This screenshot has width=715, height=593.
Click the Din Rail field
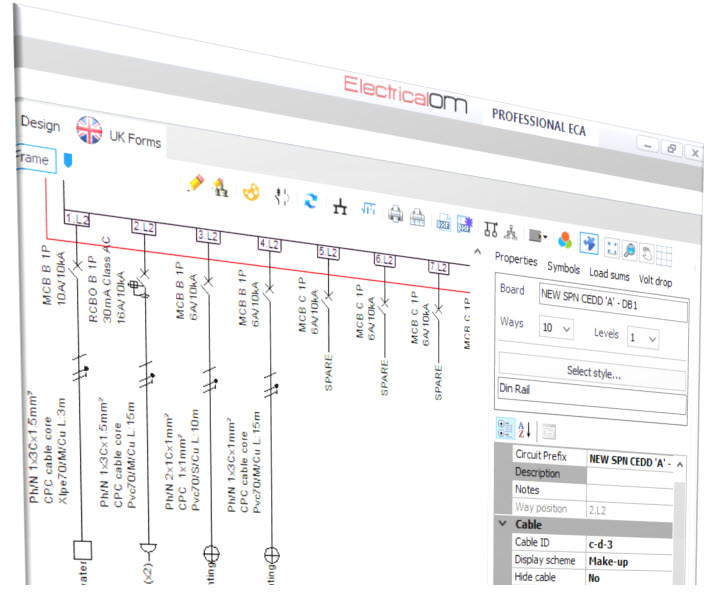592,395
